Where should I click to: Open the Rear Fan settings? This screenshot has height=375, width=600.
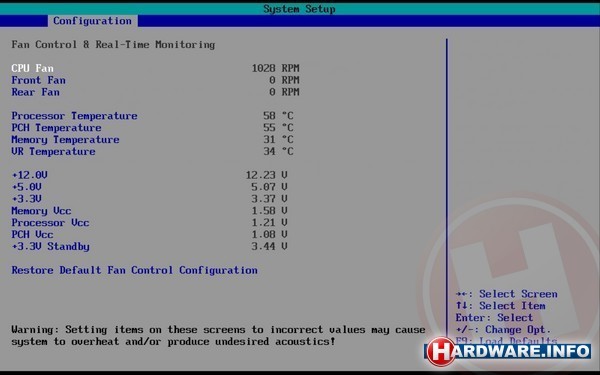pos(35,92)
